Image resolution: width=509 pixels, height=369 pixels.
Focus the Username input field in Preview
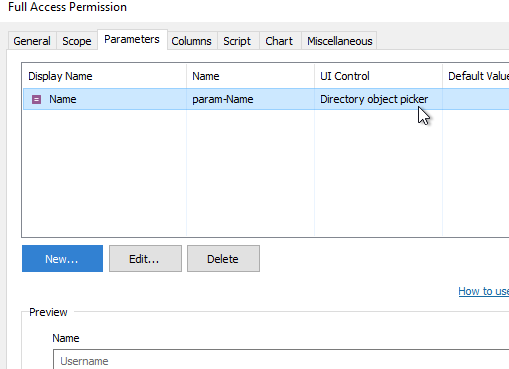[x=281, y=360]
